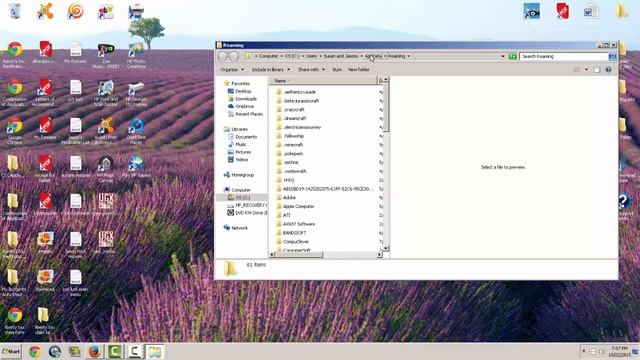Click the Users breadcrumb in address bar
This screenshot has height=360, width=640.
(x=311, y=56)
